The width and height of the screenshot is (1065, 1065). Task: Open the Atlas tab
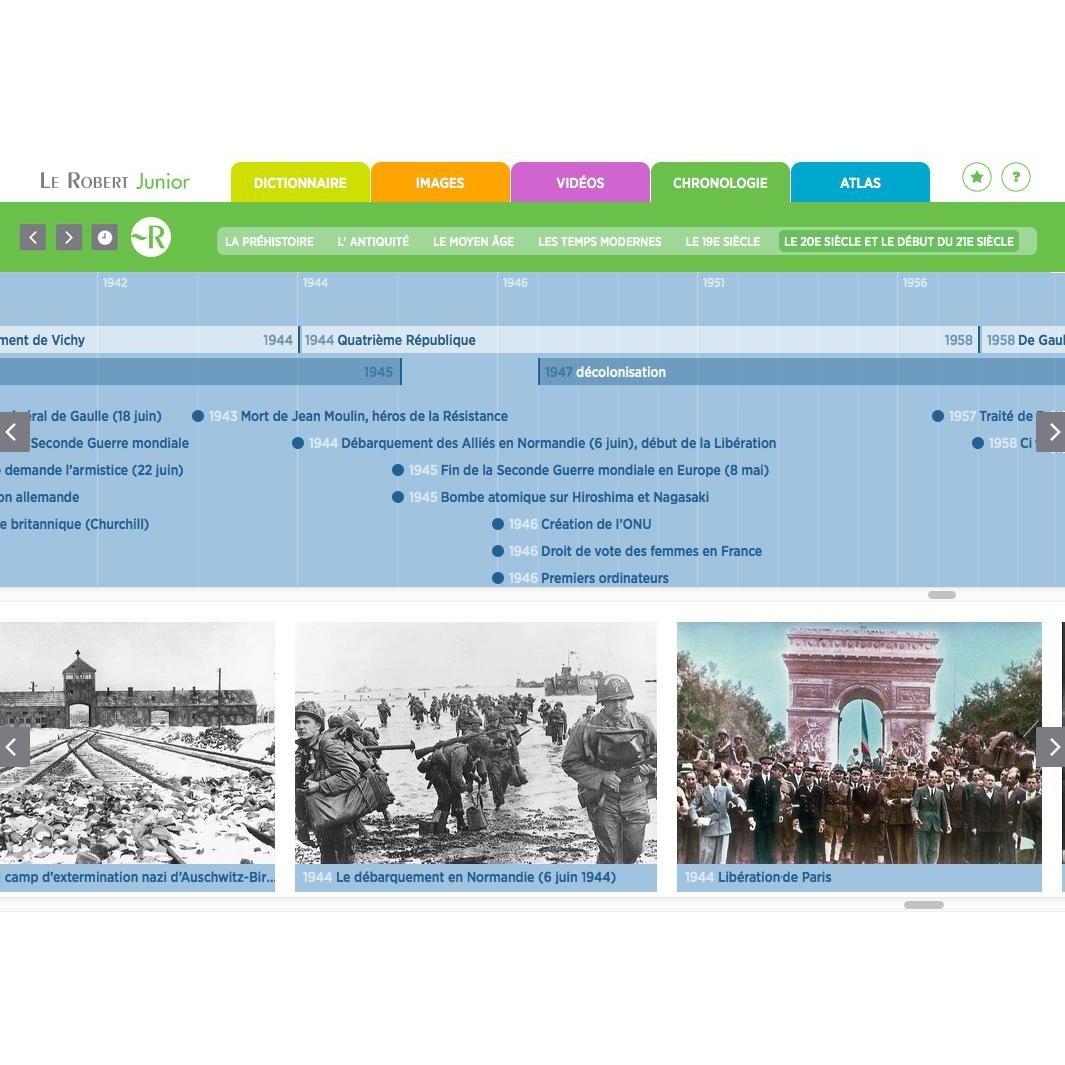(860, 183)
